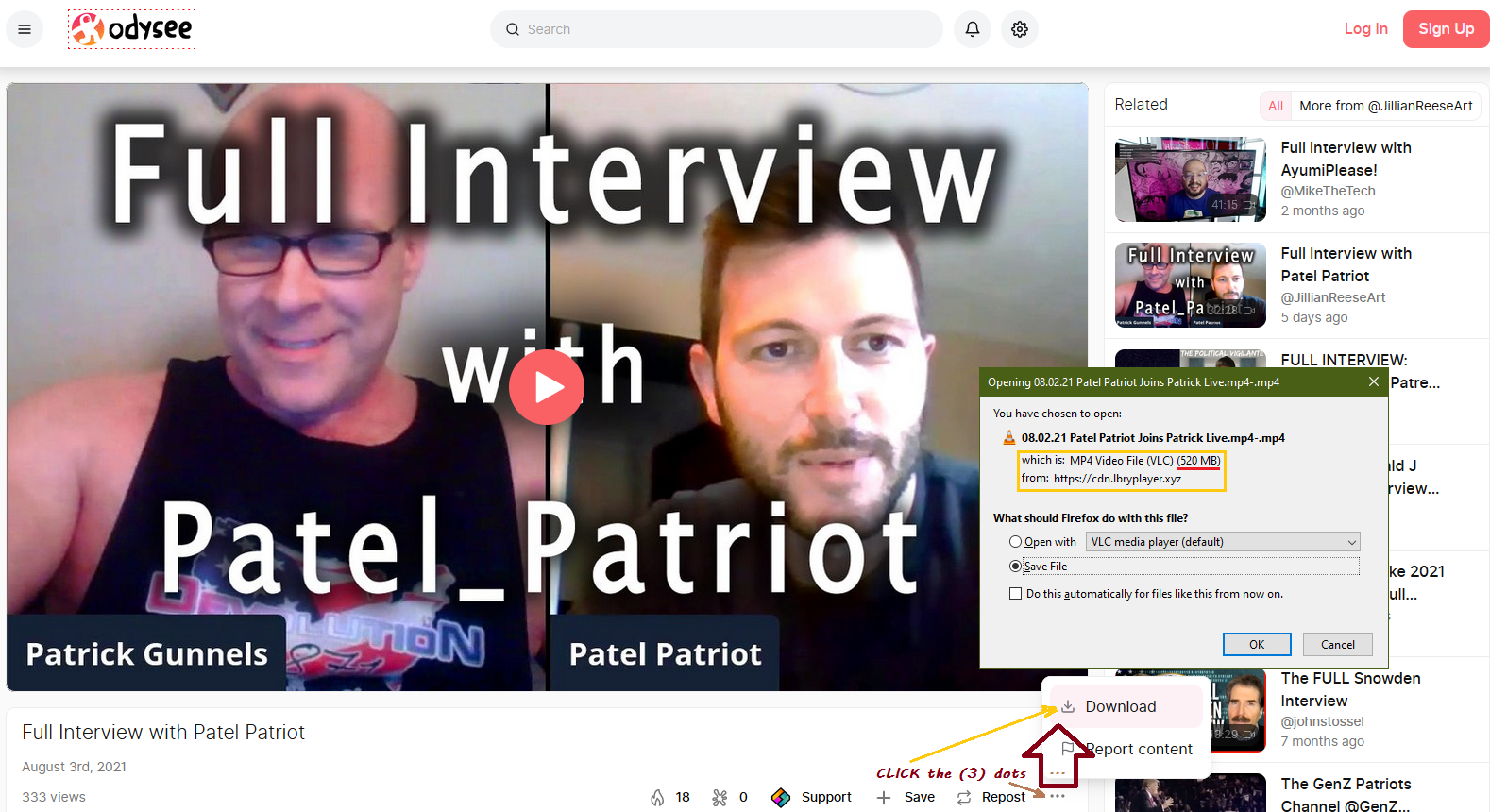Click the video title text
The image size is (1490, 812).
(x=163, y=732)
